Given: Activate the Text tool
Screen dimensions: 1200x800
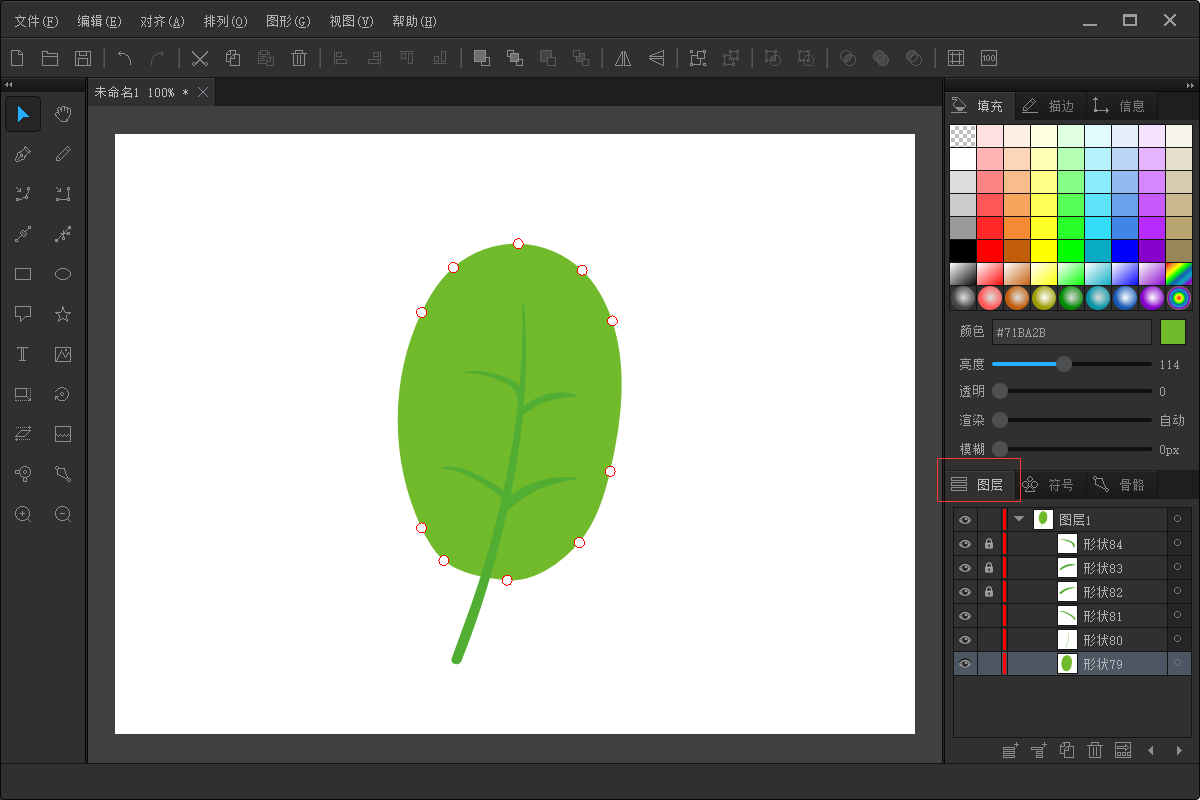Looking at the screenshot, I should pos(23,354).
